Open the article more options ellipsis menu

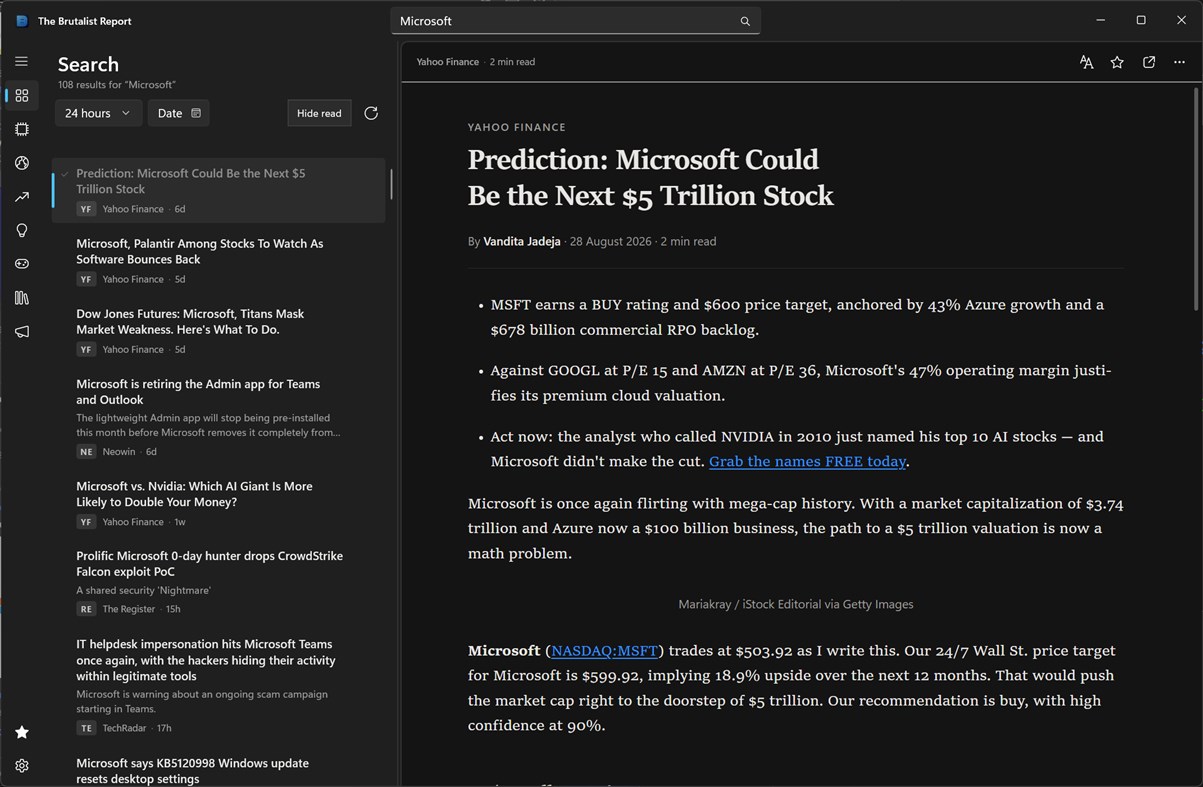pos(1179,62)
